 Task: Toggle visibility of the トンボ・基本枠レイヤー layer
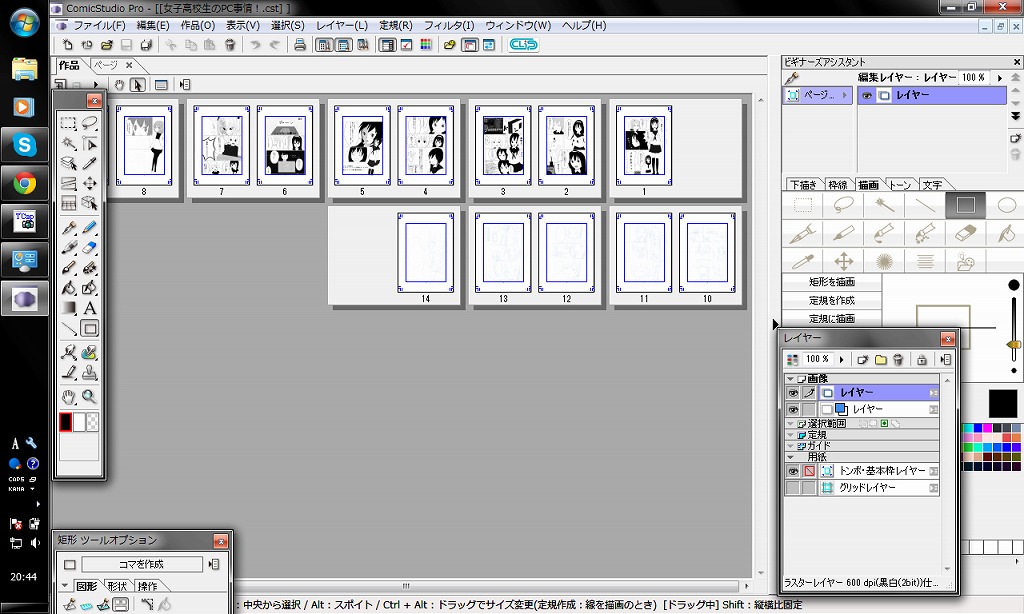[x=793, y=471]
